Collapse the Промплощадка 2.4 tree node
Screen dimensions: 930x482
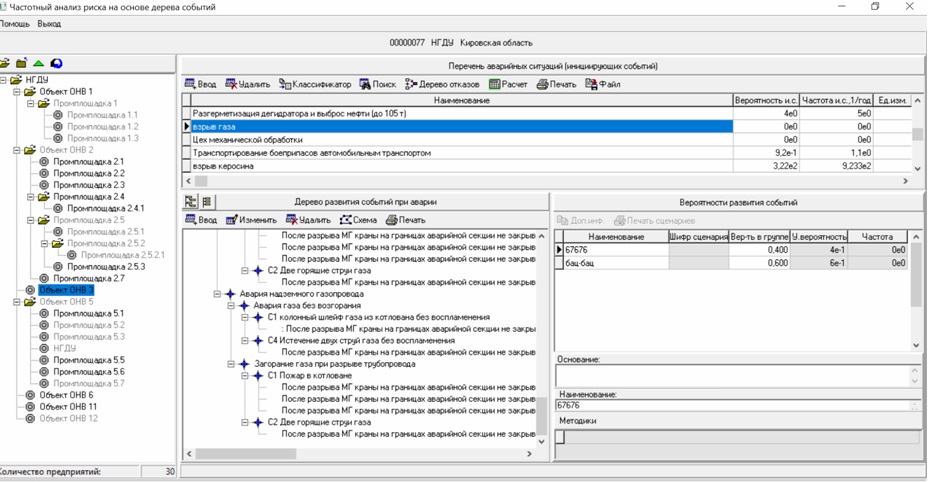pyautogui.click(x=32, y=197)
